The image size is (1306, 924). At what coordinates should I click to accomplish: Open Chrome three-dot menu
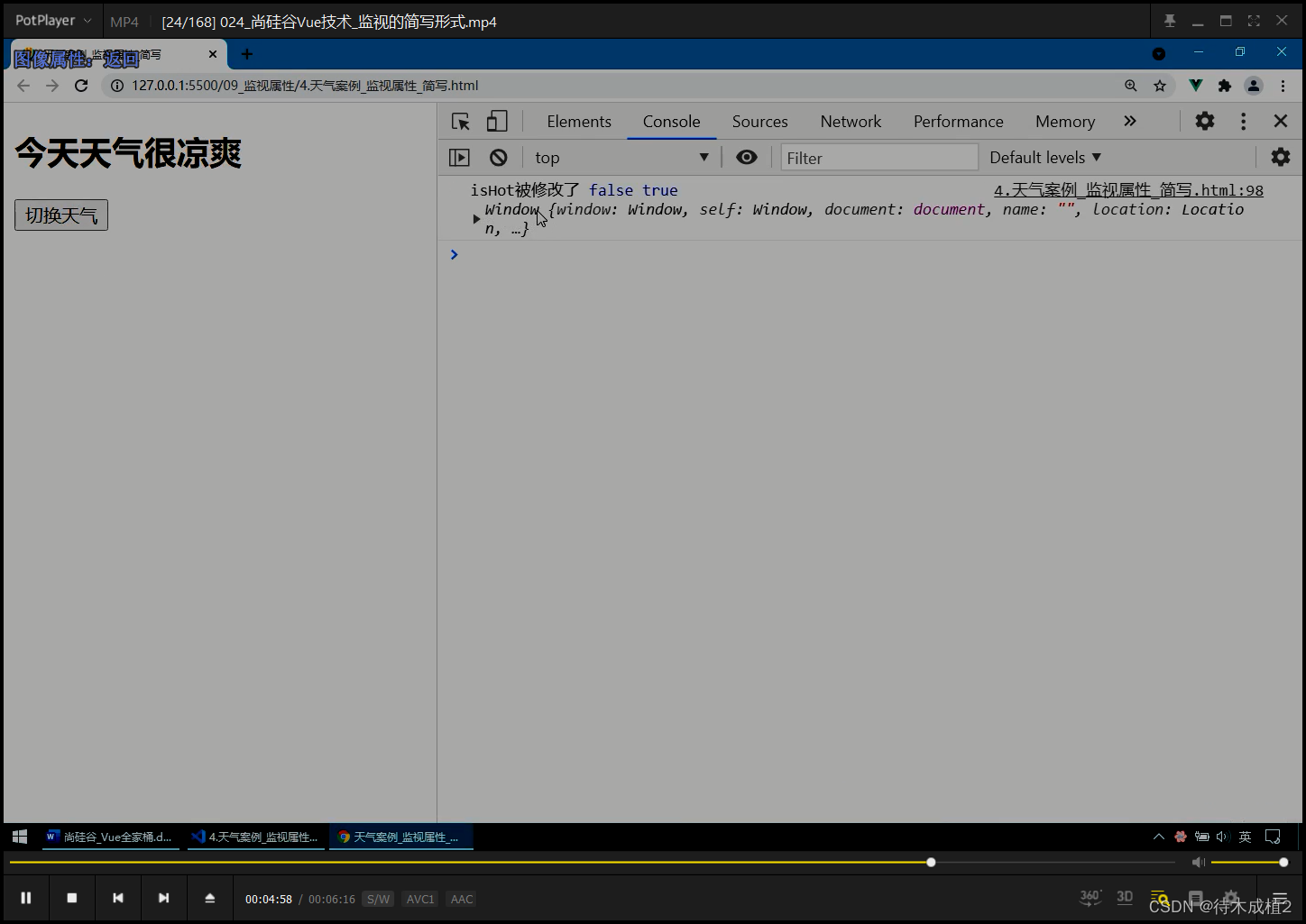coord(1283,86)
